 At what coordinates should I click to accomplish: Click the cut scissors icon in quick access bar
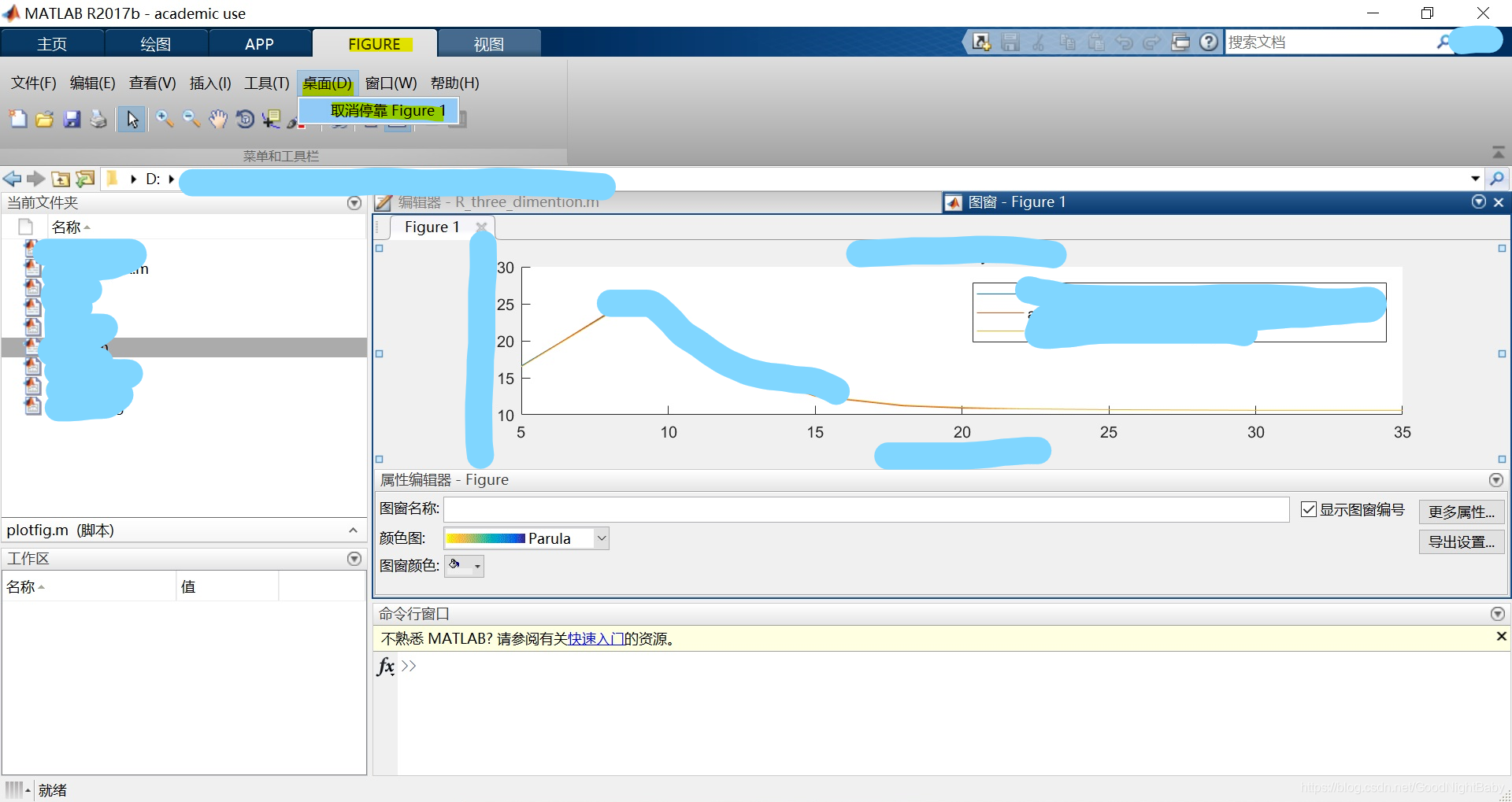pyautogui.click(x=1039, y=43)
